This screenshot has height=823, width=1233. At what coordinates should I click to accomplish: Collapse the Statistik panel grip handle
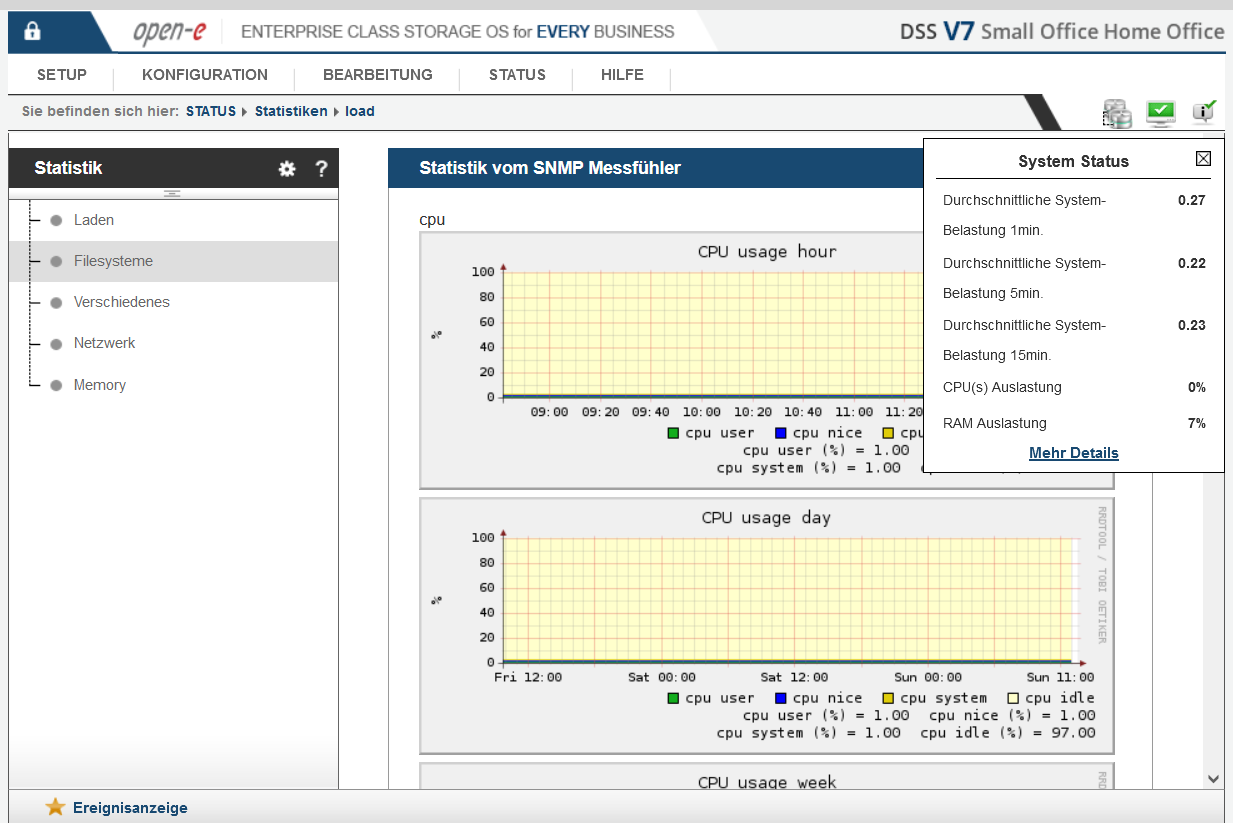[172, 193]
